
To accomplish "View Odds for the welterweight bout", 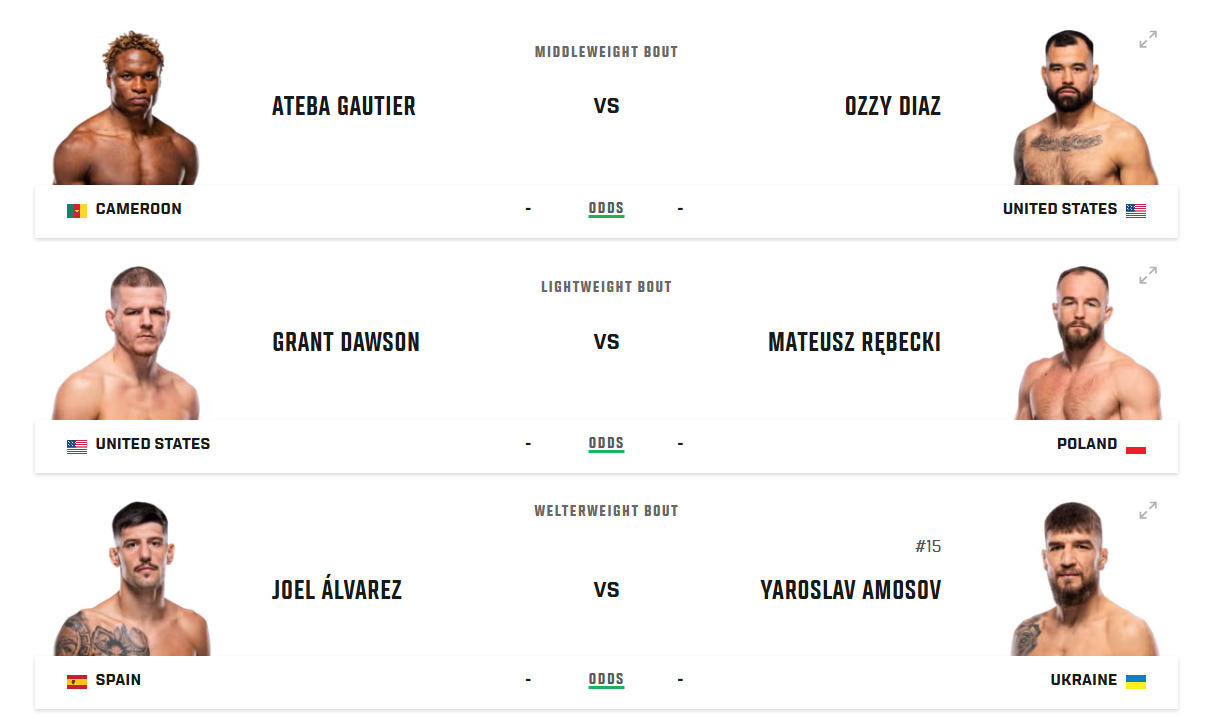I will click(606, 680).
